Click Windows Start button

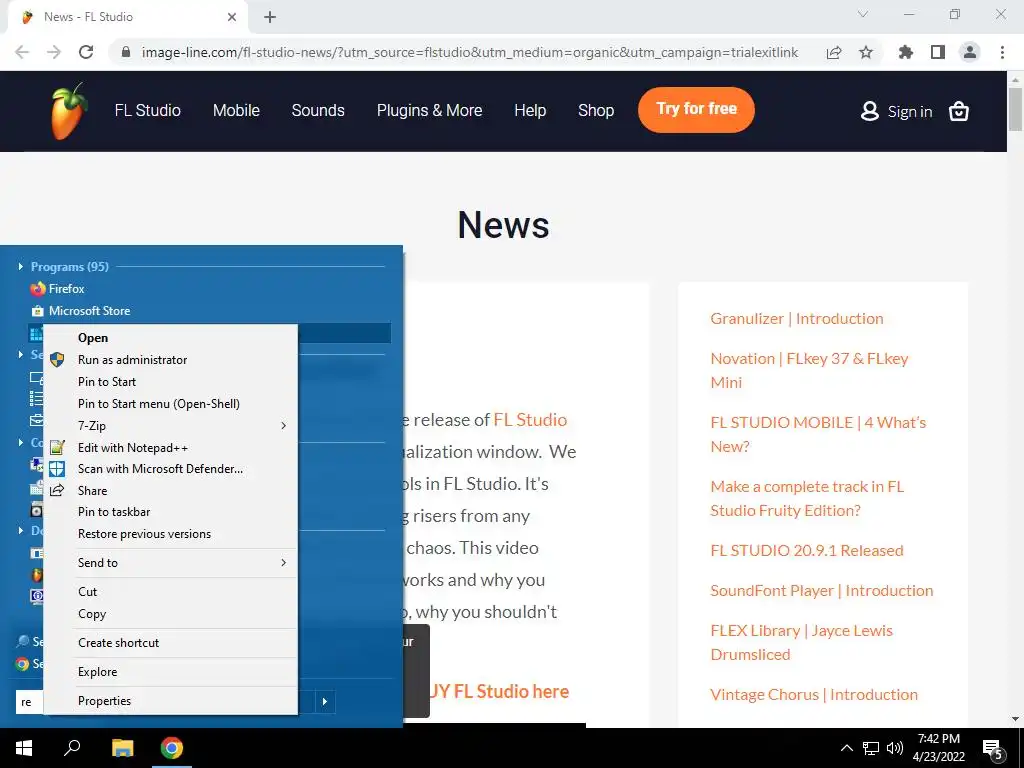pos(24,748)
